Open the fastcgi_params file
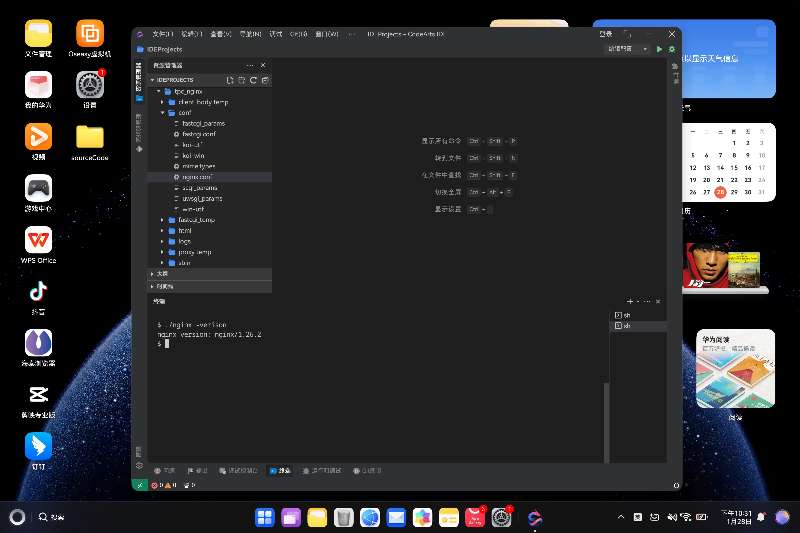 coord(210,123)
